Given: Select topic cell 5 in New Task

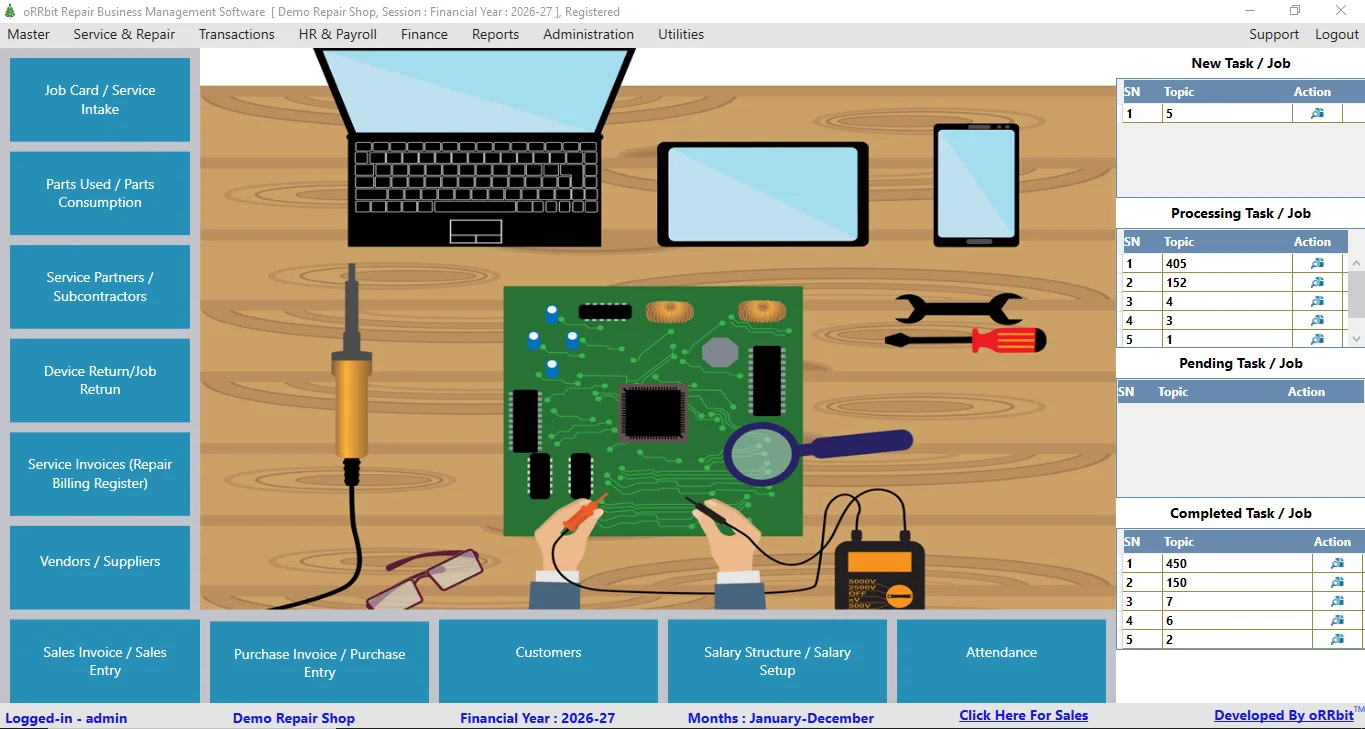Looking at the screenshot, I should tap(1227, 113).
